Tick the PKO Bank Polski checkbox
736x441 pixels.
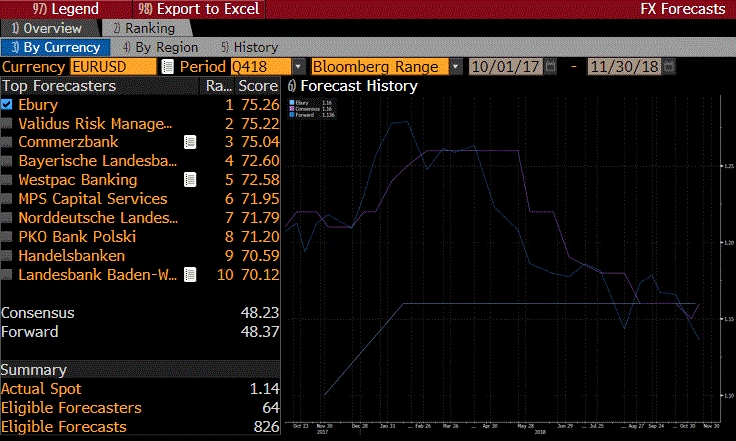tap(8, 237)
